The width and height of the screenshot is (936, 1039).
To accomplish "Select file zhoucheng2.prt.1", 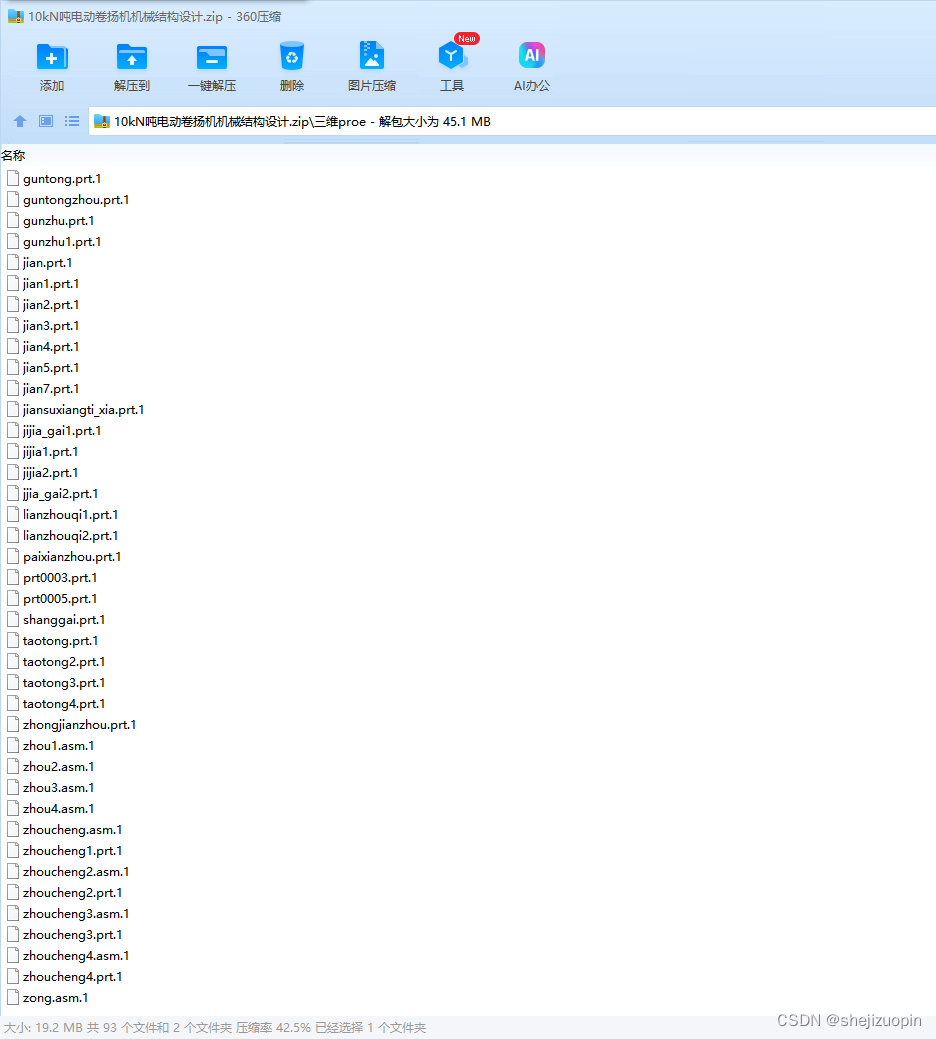I will pos(65,893).
